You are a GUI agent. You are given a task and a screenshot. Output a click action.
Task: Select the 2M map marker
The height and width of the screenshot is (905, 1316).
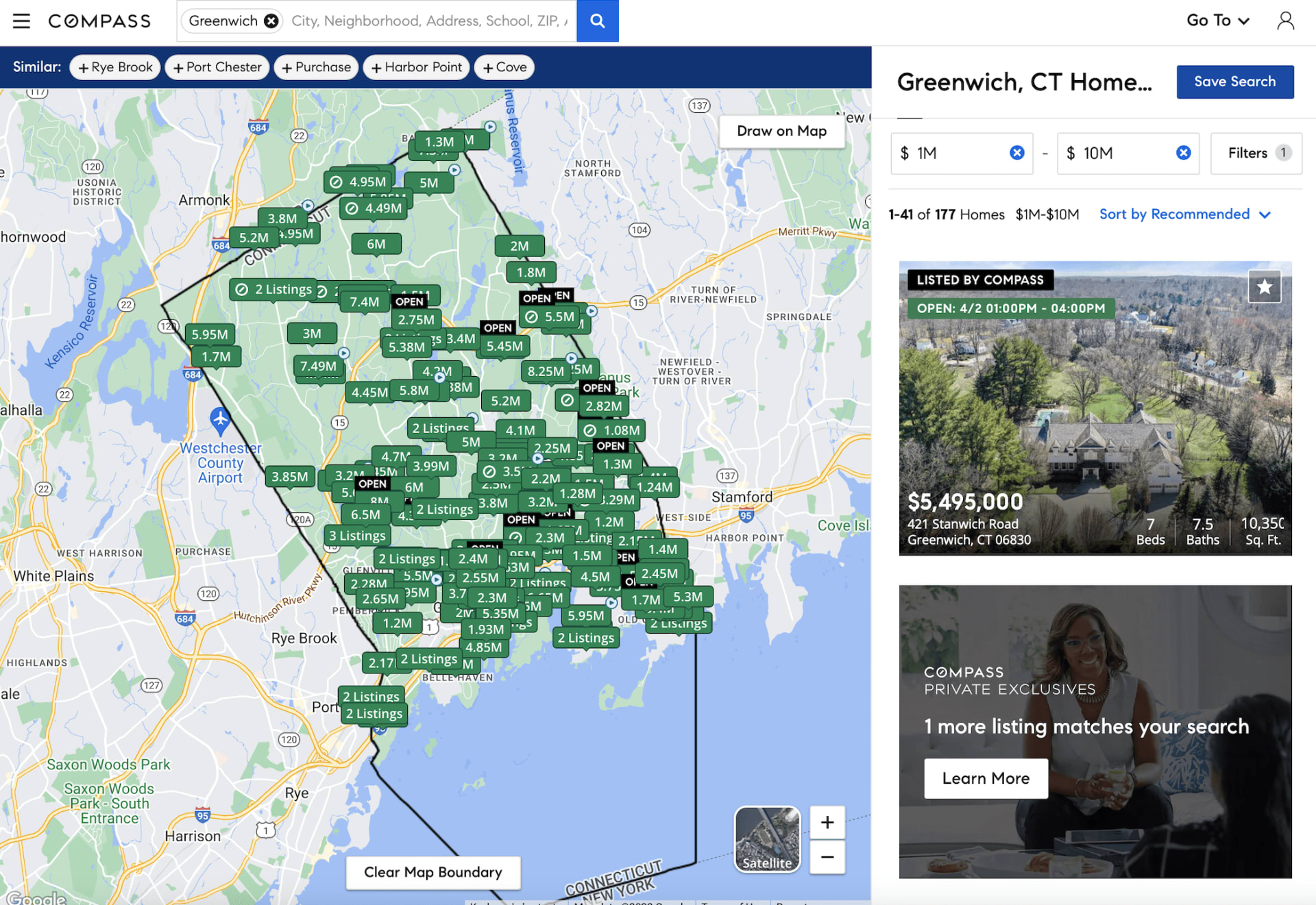pos(520,246)
